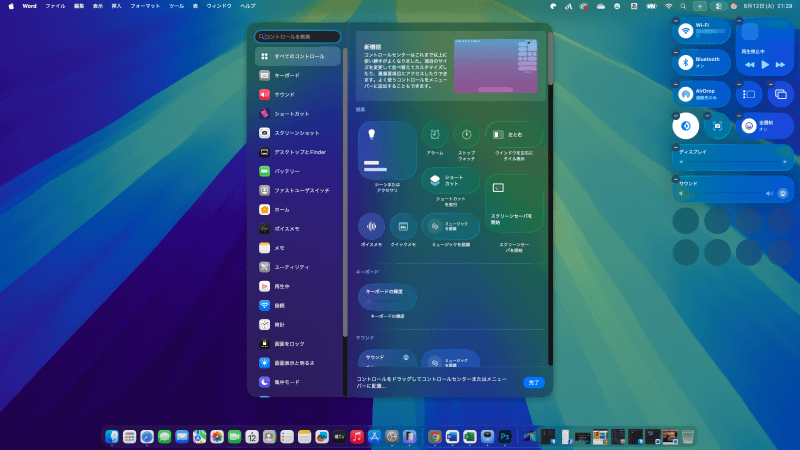Select the window tiling 左と右 control
Screen dimensions: 800x450
pyautogui.click(x=514, y=135)
